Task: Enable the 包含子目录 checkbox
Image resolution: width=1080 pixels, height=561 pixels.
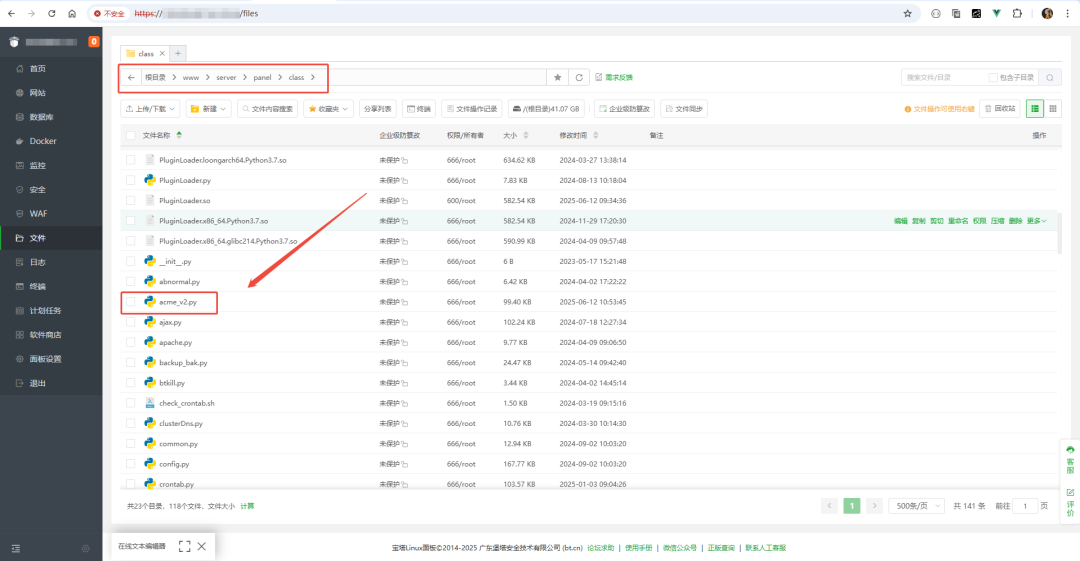Action: (x=993, y=77)
